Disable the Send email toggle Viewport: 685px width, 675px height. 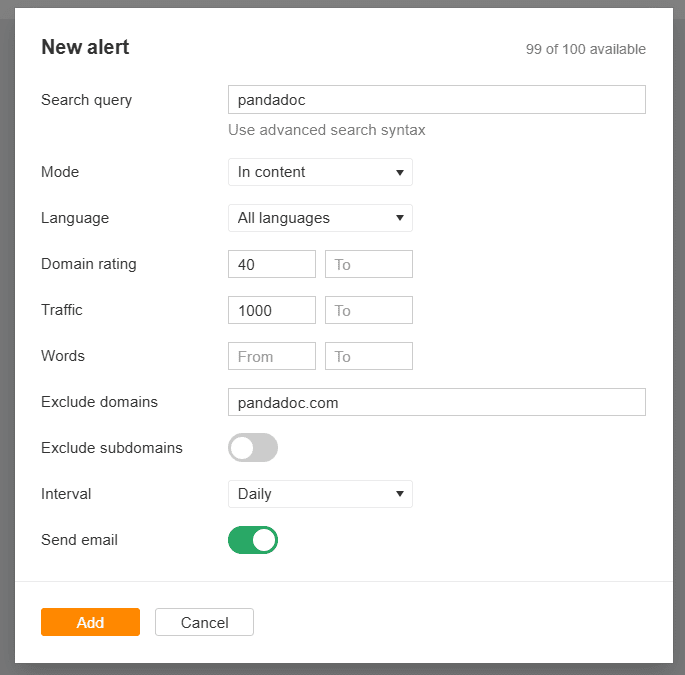(253, 540)
